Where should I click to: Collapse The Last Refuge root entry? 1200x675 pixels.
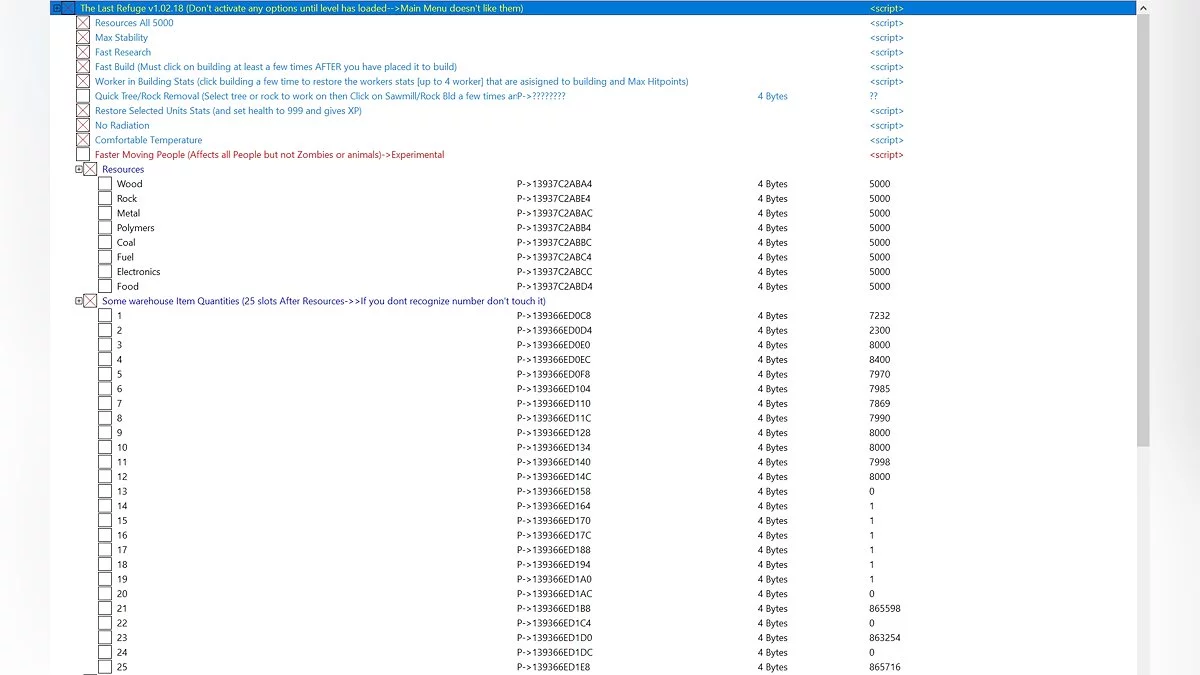[x=56, y=8]
